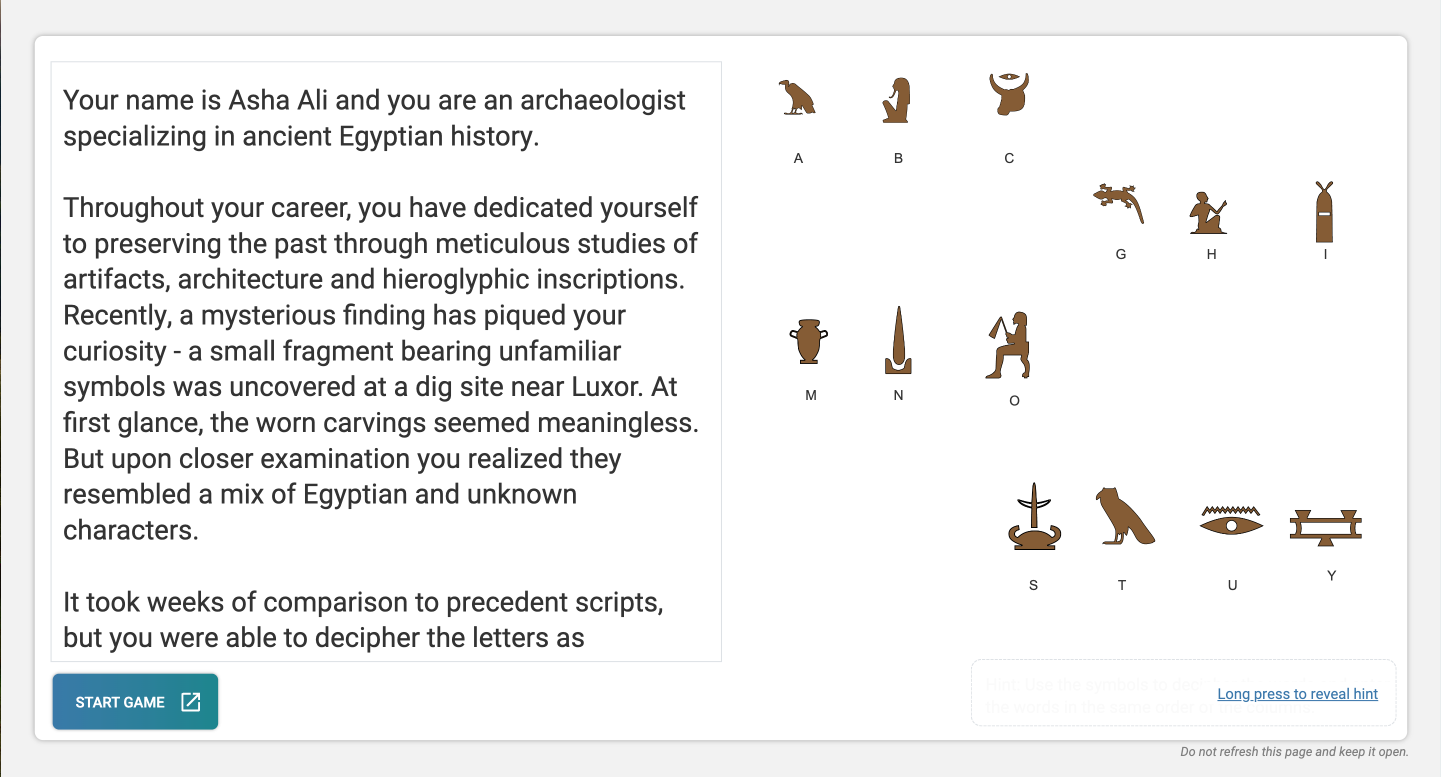This screenshot has width=1441, height=777.
Task: Select the tall vessel hieroglyph labeled I
Action: point(1324,212)
